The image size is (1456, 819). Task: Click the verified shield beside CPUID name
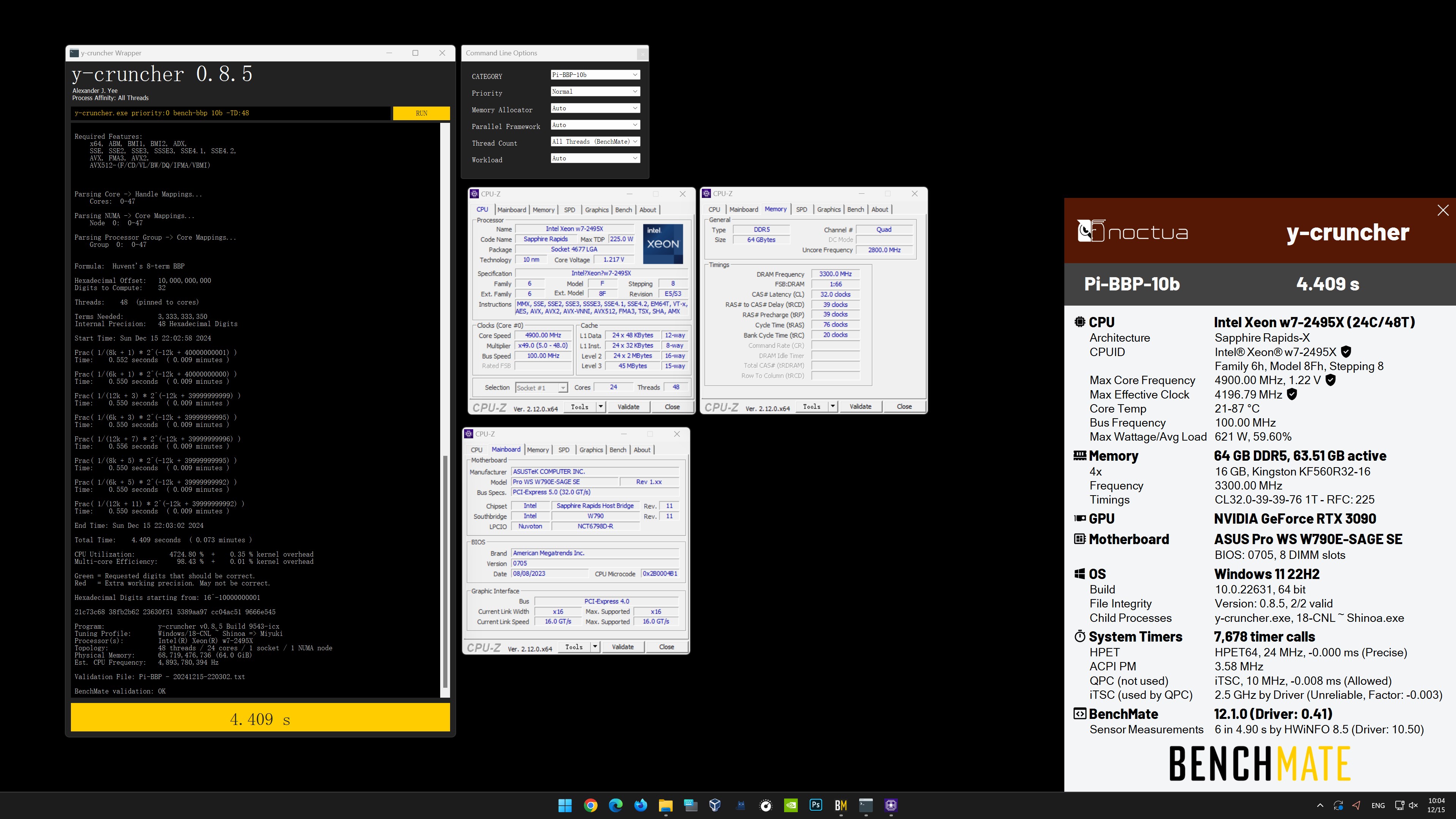[1346, 351]
